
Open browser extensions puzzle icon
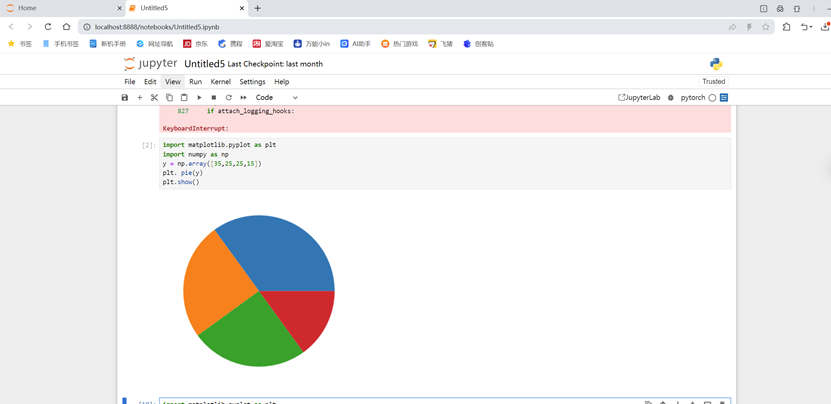(786, 27)
